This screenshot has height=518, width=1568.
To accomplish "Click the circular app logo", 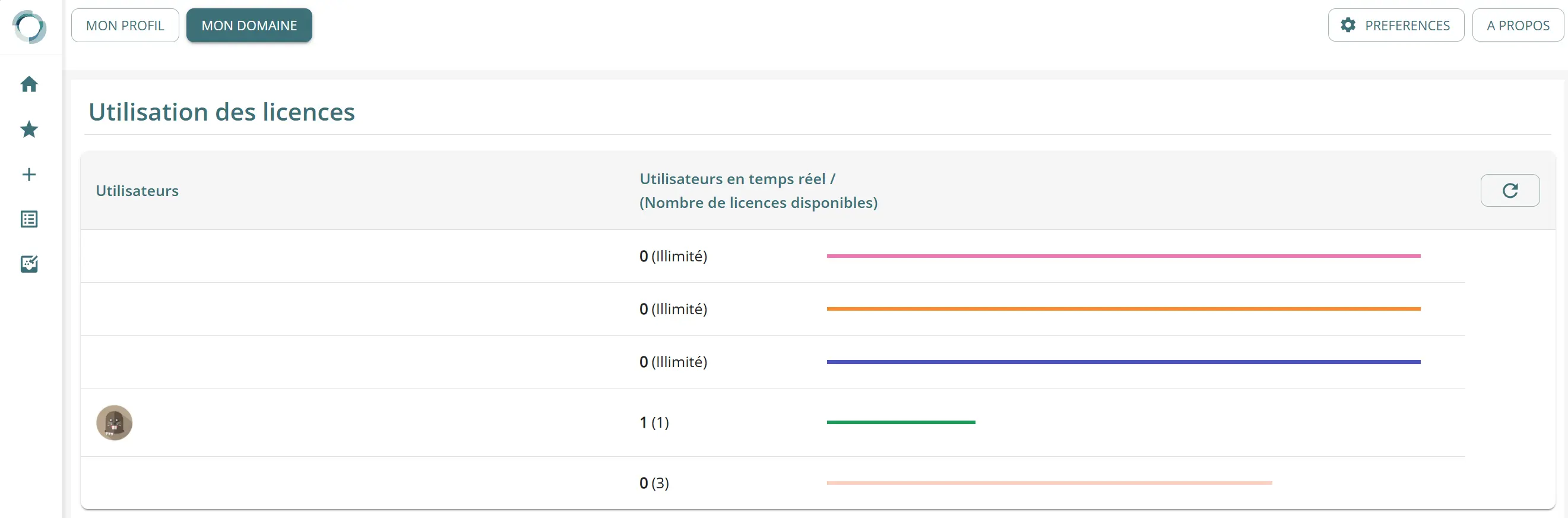I will click(x=29, y=27).
